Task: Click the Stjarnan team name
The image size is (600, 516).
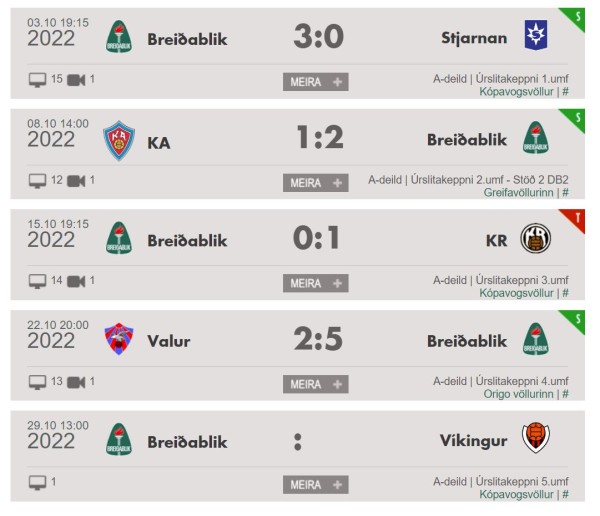Action: click(474, 38)
